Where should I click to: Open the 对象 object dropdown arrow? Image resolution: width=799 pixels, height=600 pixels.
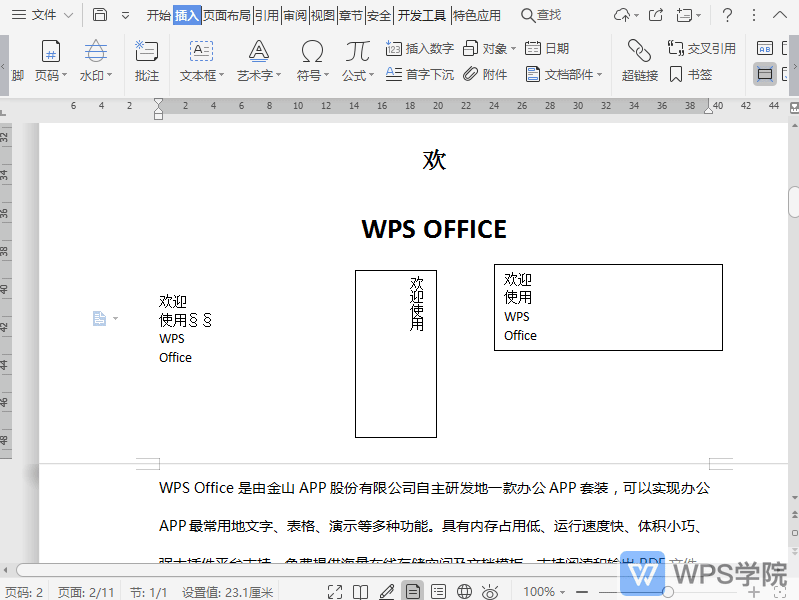(x=513, y=49)
